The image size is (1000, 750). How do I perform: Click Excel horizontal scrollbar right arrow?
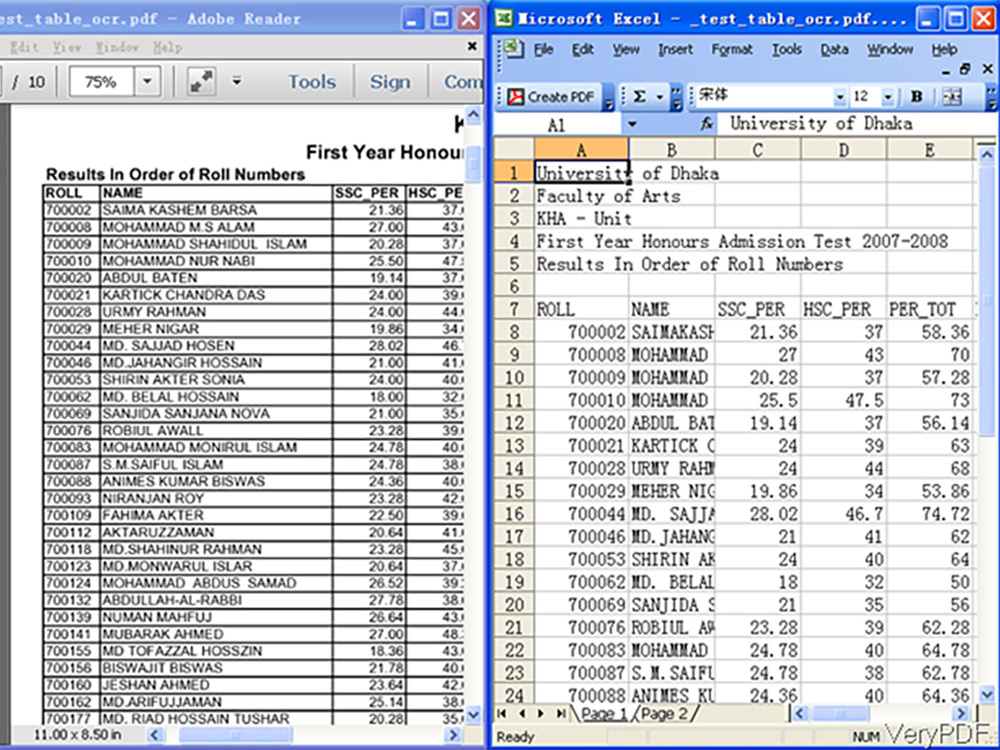pyautogui.click(x=961, y=714)
